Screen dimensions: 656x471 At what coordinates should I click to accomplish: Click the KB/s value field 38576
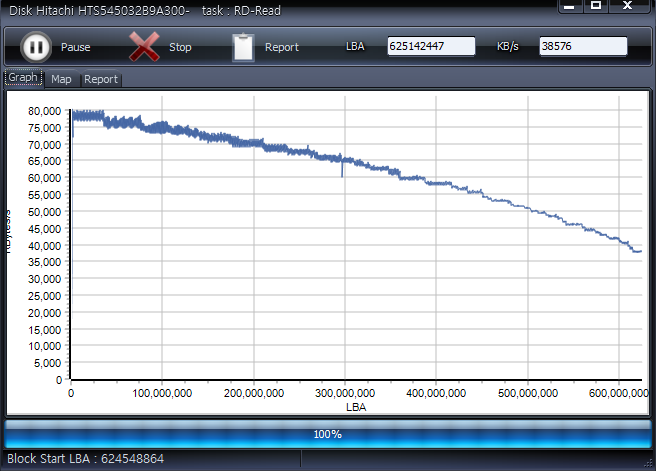tap(583, 46)
